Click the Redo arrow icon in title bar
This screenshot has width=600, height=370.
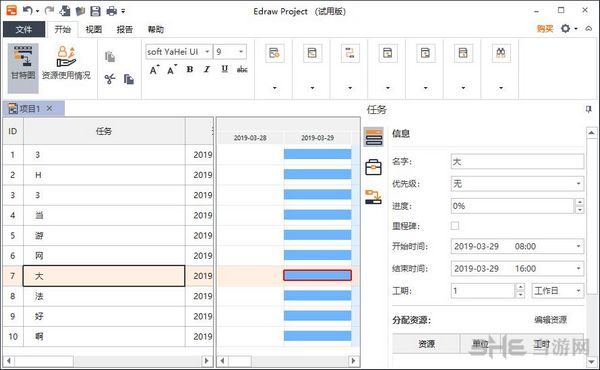pos(49,11)
